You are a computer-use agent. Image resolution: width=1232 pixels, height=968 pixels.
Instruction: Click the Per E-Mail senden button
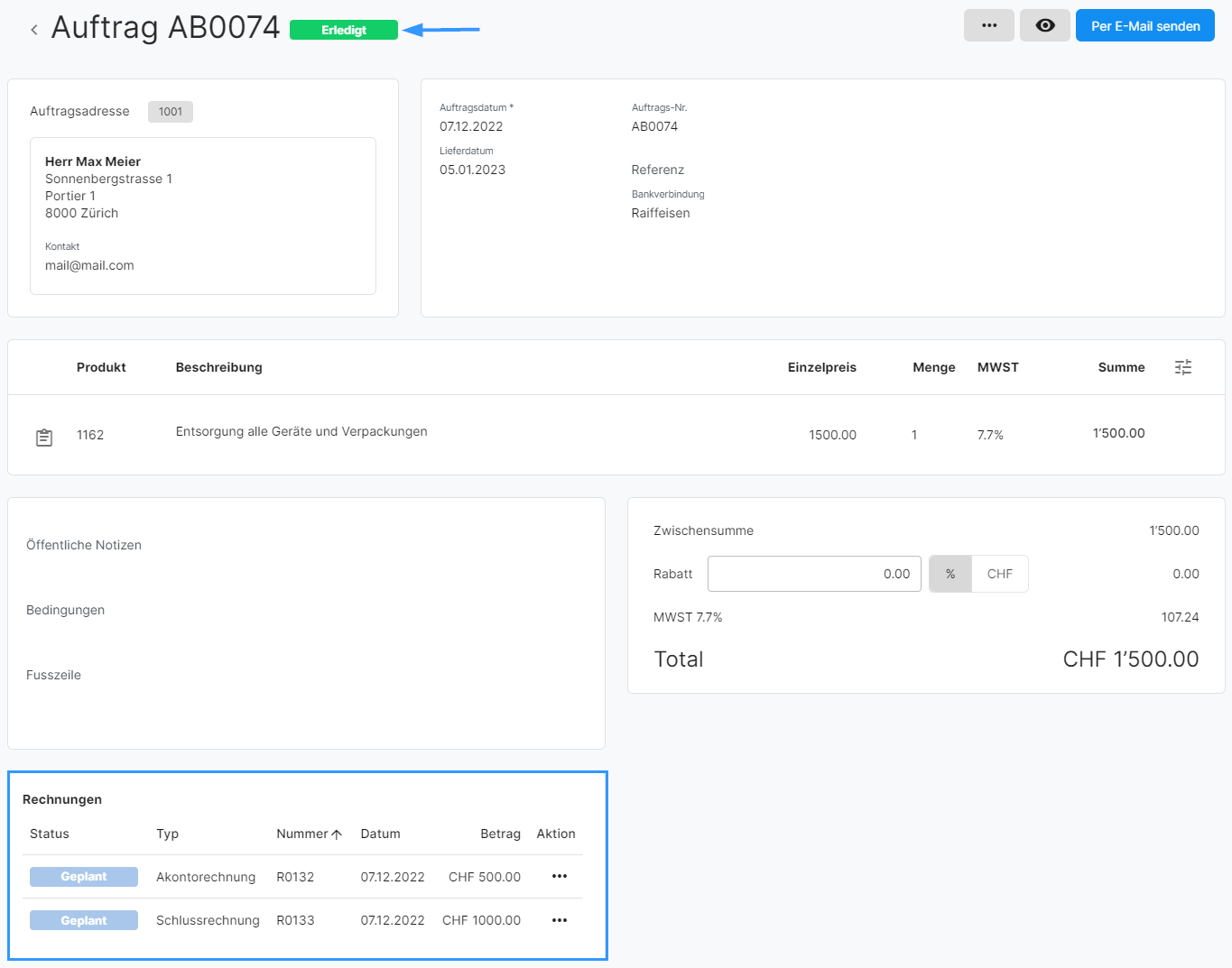pos(1144,26)
